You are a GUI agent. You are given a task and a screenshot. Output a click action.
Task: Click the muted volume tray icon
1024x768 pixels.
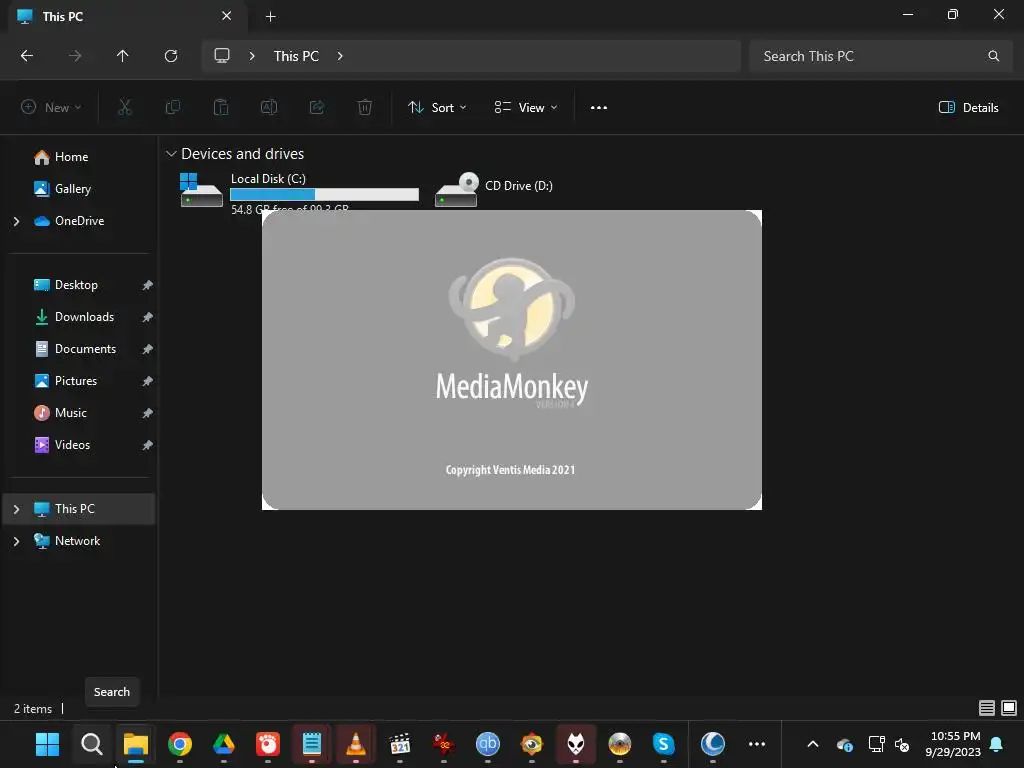point(902,744)
